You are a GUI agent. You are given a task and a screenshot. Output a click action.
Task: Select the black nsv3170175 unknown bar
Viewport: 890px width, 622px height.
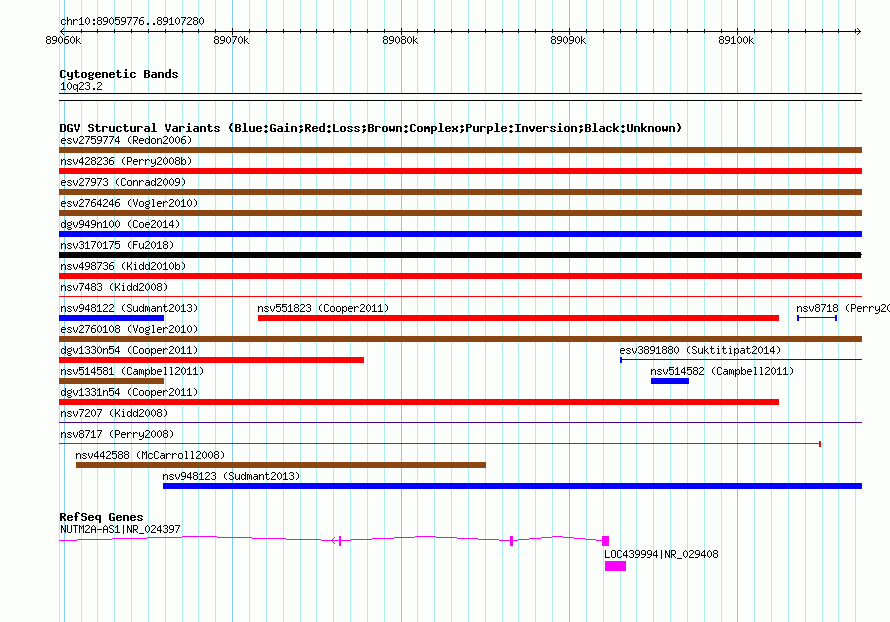pos(460,255)
